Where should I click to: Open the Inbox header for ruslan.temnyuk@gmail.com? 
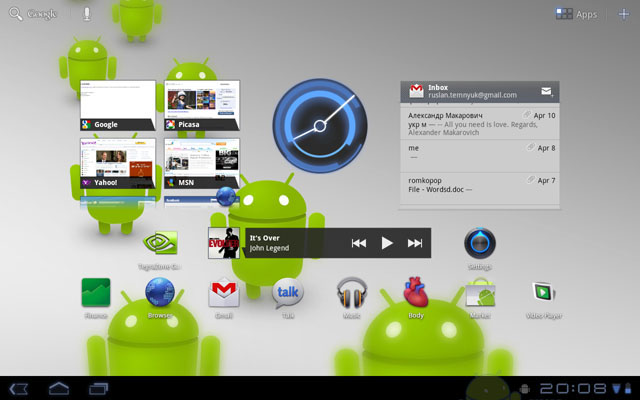click(x=480, y=91)
